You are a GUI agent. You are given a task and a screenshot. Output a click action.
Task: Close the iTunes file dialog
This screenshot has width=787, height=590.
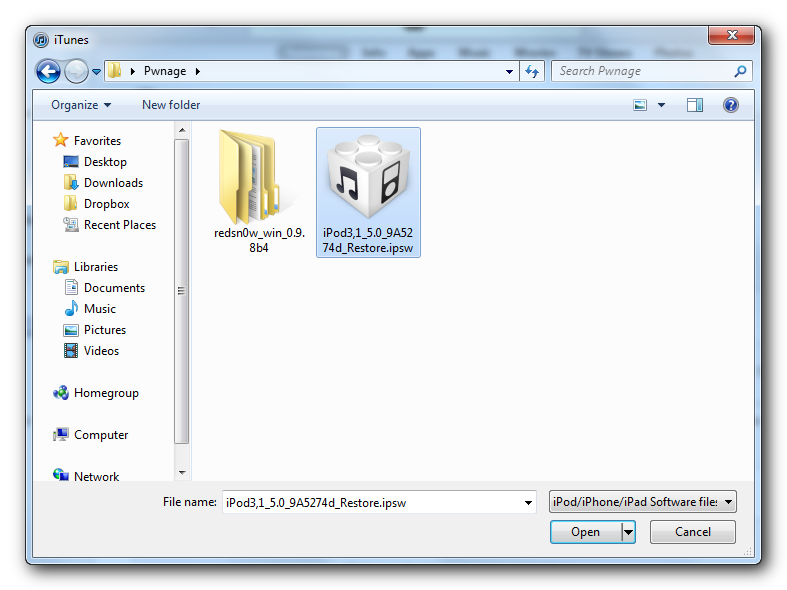click(731, 35)
